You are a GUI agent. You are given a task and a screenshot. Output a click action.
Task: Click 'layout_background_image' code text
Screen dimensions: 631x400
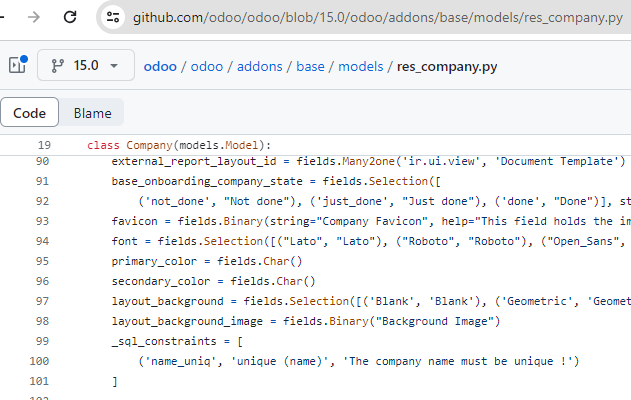[x=187, y=322]
